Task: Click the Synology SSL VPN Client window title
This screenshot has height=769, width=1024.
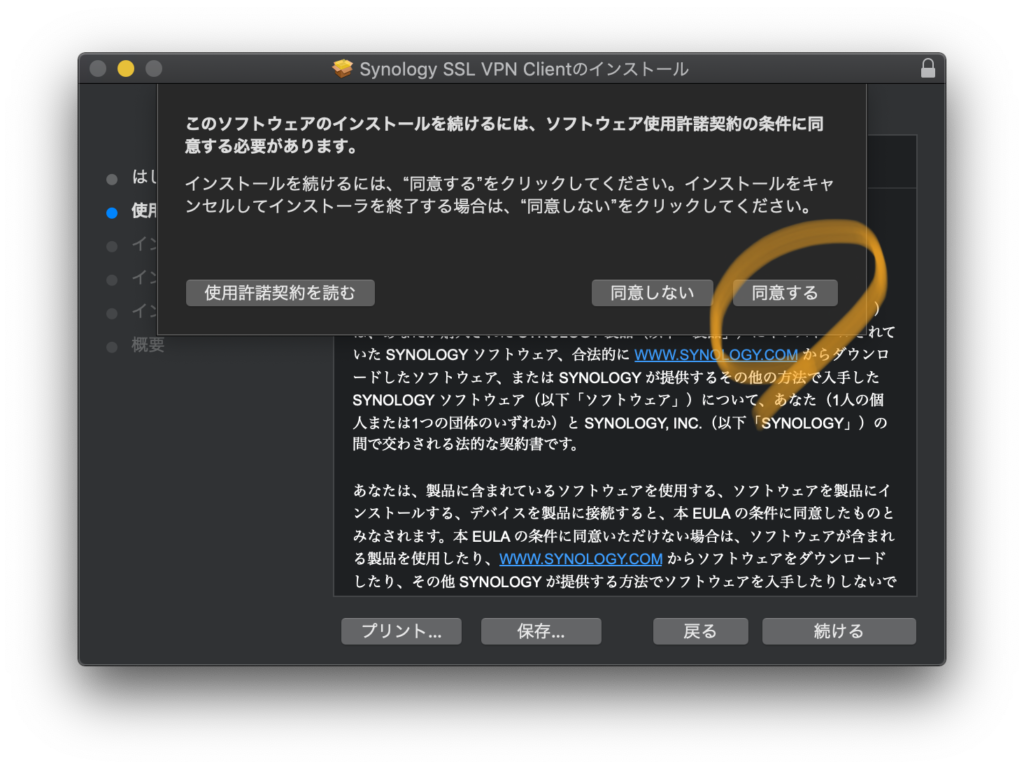Action: pyautogui.click(x=523, y=69)
